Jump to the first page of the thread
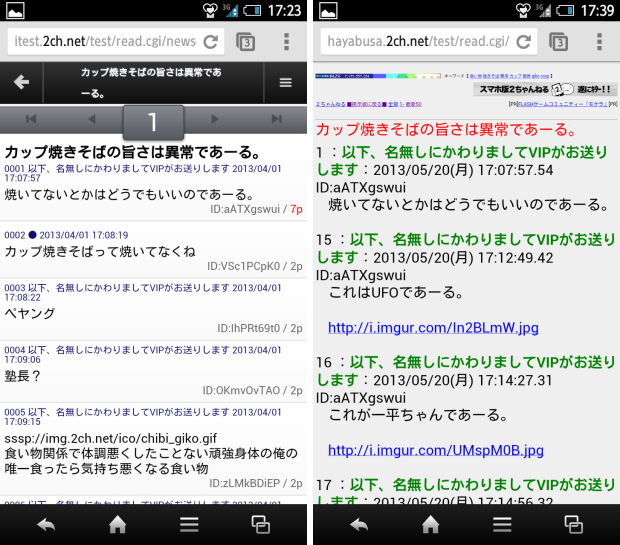 tap(31, 121)
